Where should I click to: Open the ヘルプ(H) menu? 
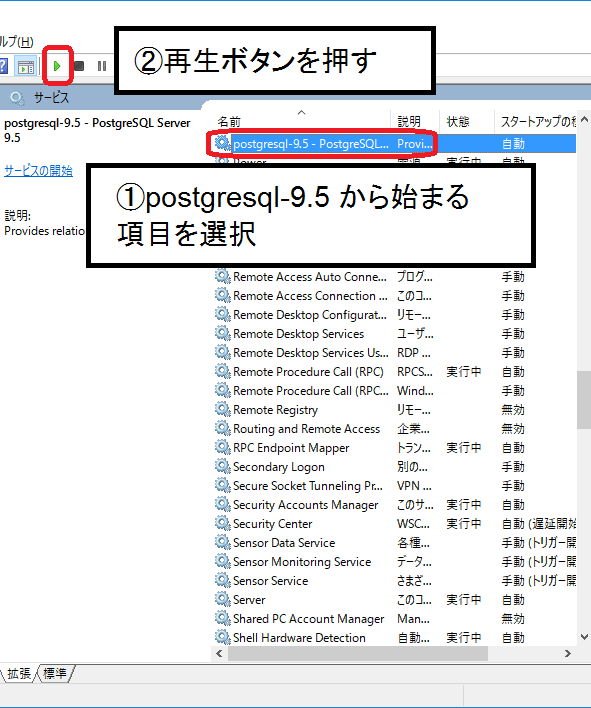pyautogui.click(x=17, y=42)
